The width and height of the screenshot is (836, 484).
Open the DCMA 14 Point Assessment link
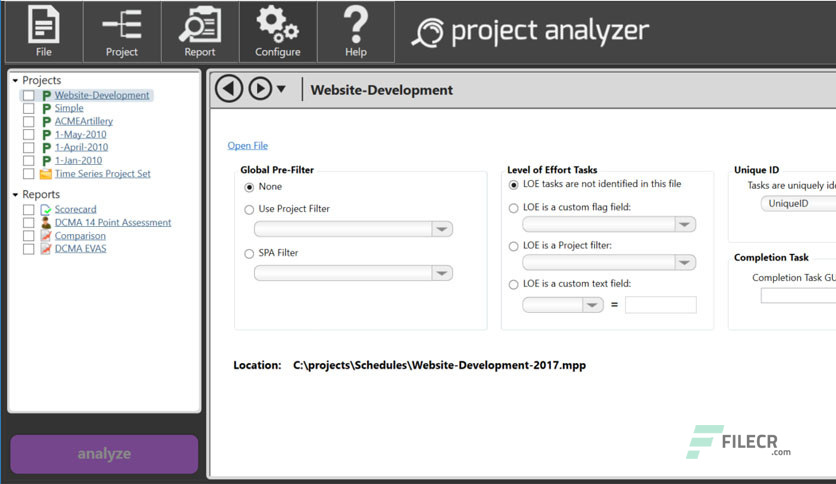113,222
